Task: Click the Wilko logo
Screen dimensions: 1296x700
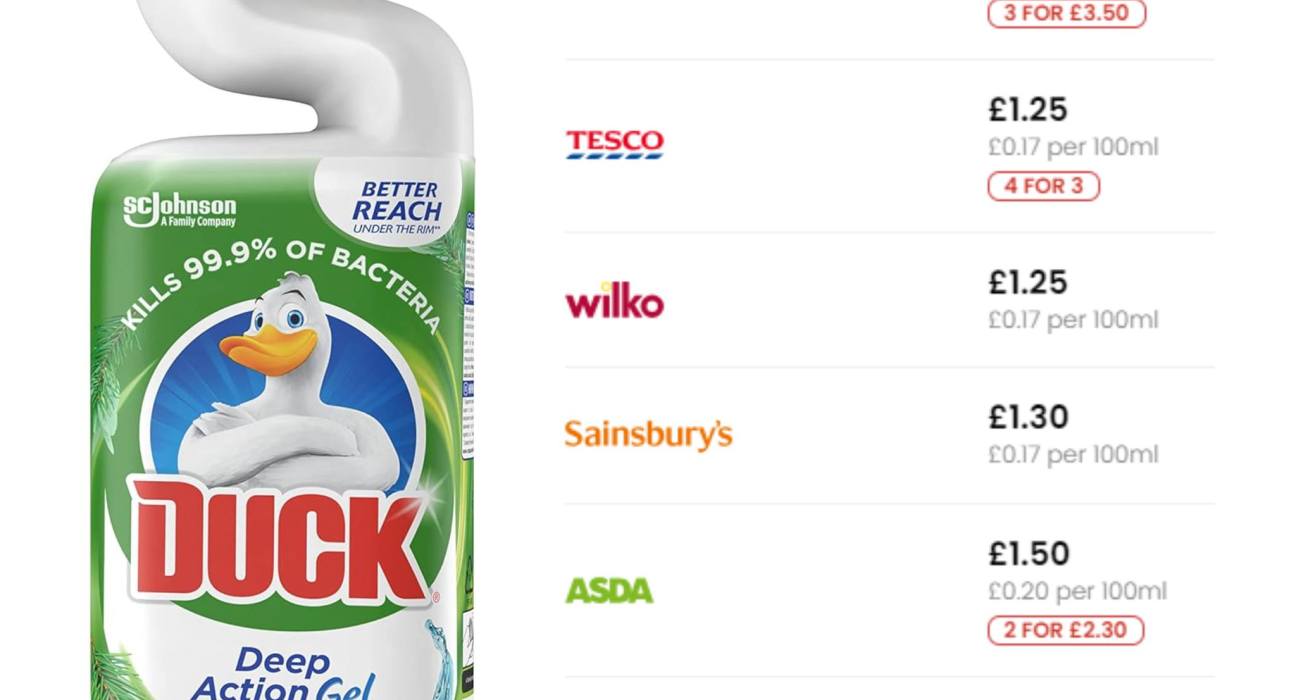Action: click(614, 302)
